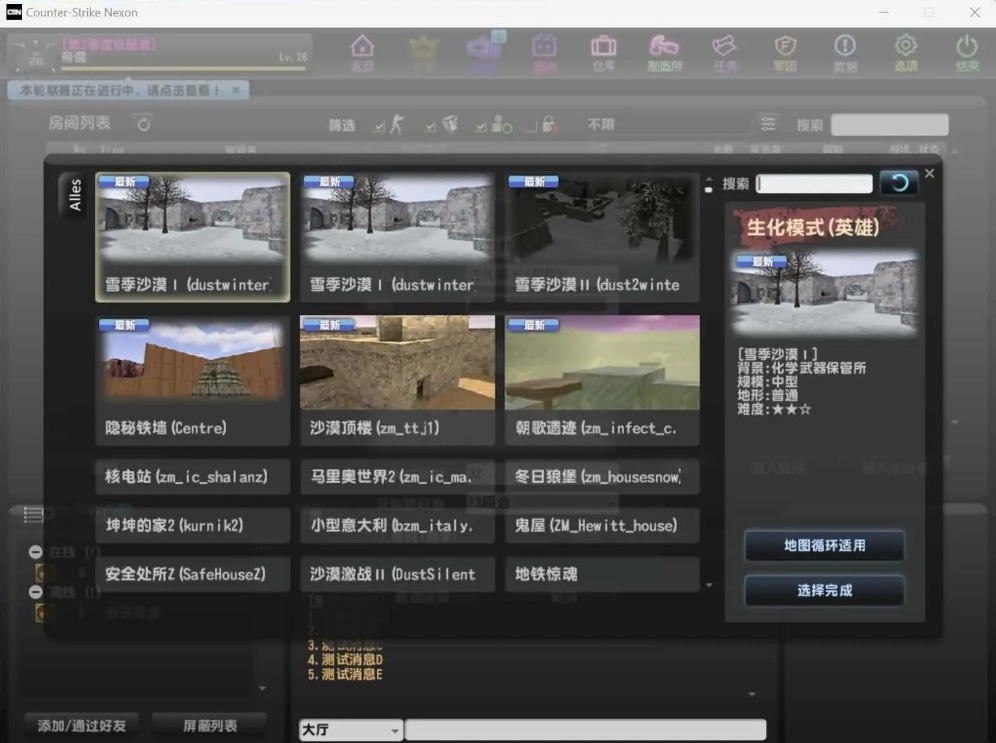This screenshot has width=996, height=743.
Task: Open the 制造所 crafting icon
Action: pyautogui.click(x=663, y=52)
